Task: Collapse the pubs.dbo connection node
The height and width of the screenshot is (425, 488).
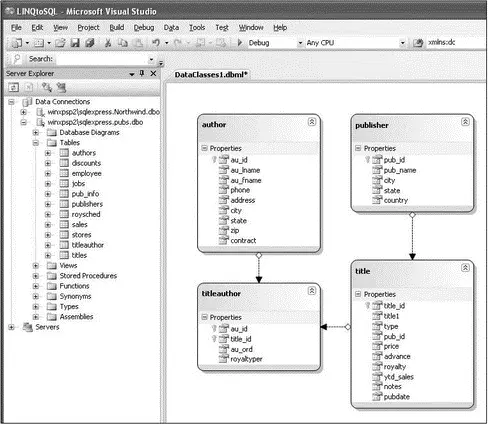Action: 23,122
